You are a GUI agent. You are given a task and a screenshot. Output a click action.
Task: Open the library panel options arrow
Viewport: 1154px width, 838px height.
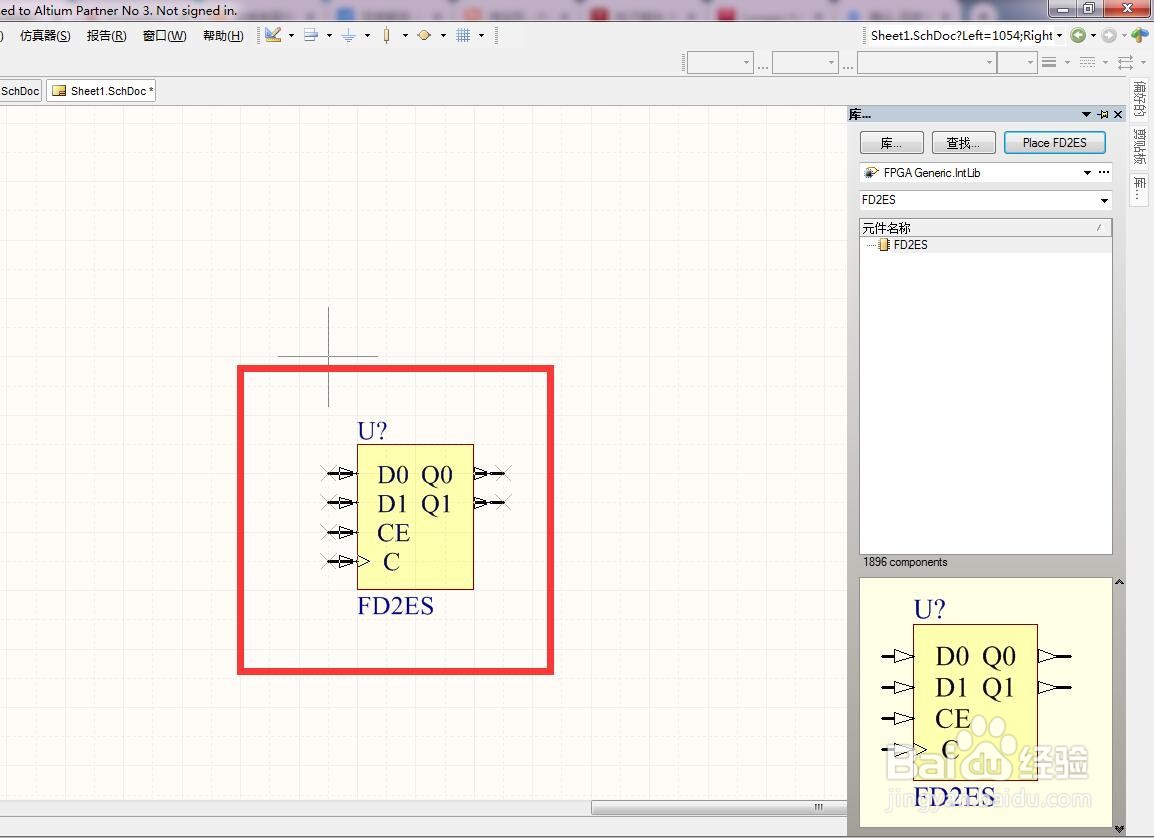pyautogui.click(x=1086, y=114)
